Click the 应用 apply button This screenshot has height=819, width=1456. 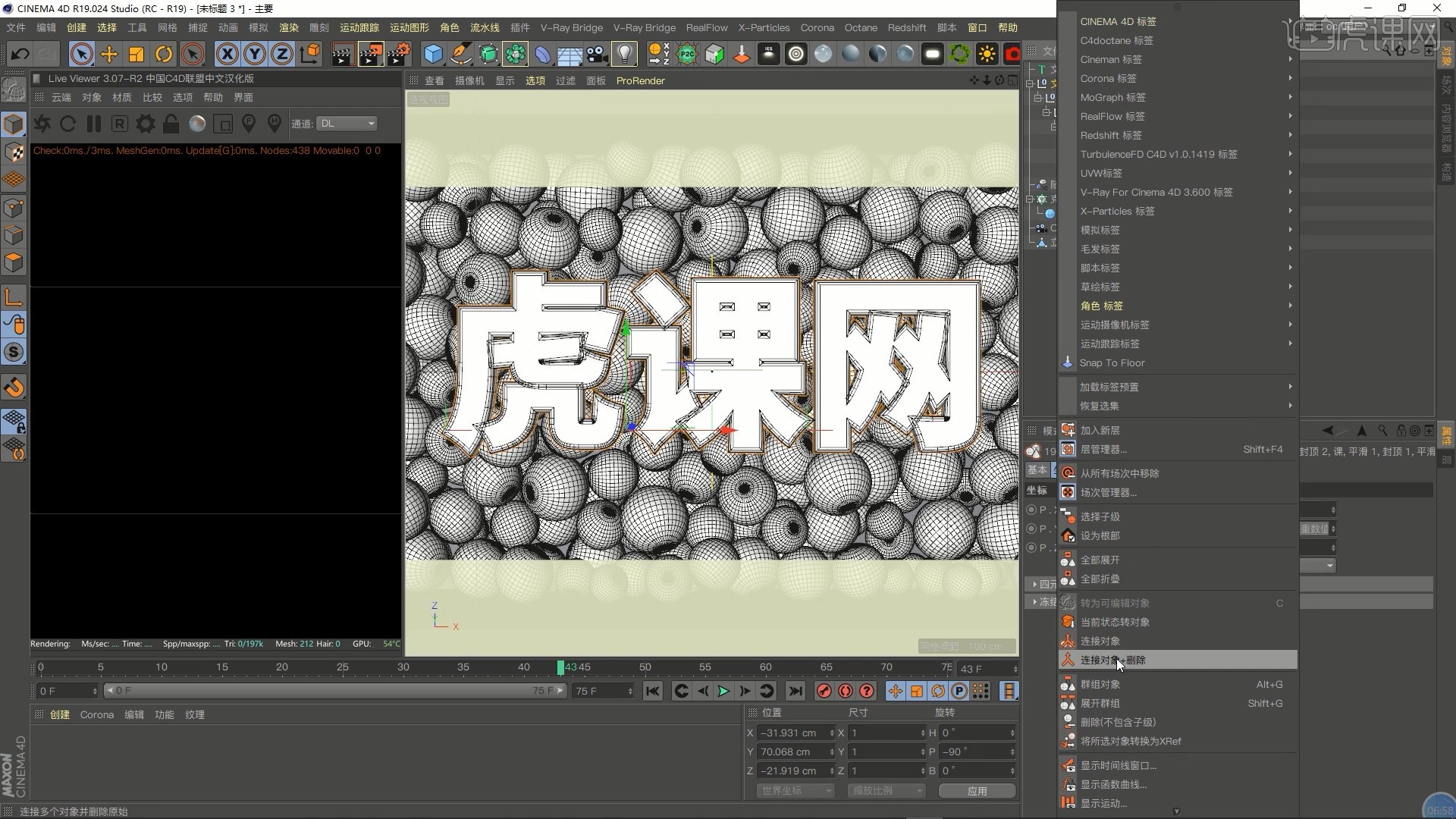click(977, 790)
